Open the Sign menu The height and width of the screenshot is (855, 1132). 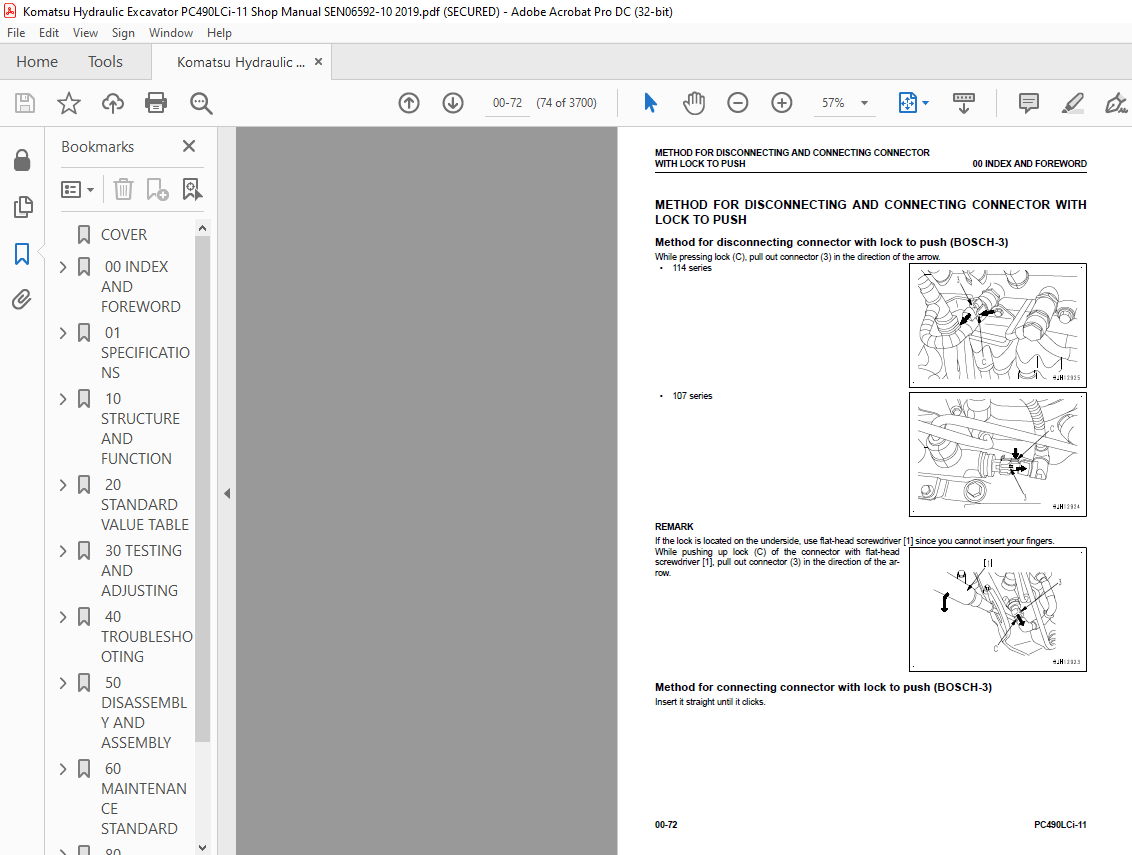[x=123, y=33]
